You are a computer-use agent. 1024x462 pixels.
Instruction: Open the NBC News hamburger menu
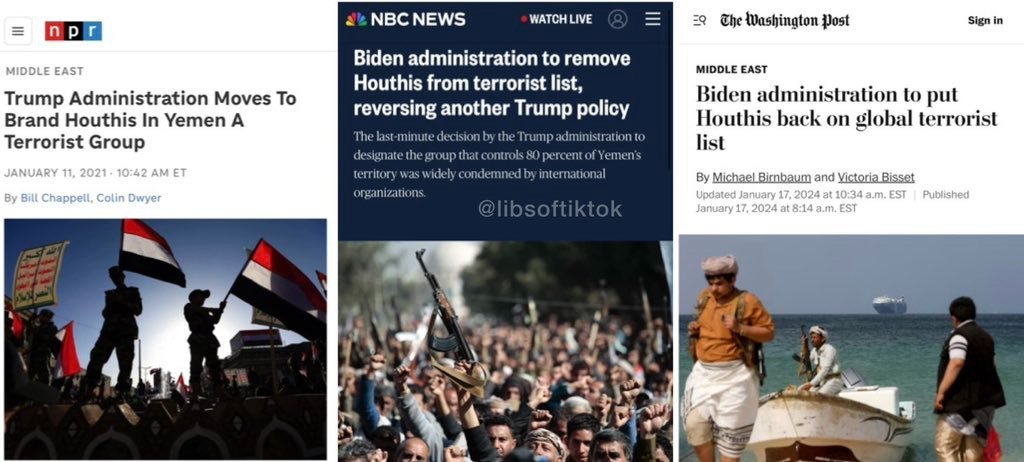652,19
